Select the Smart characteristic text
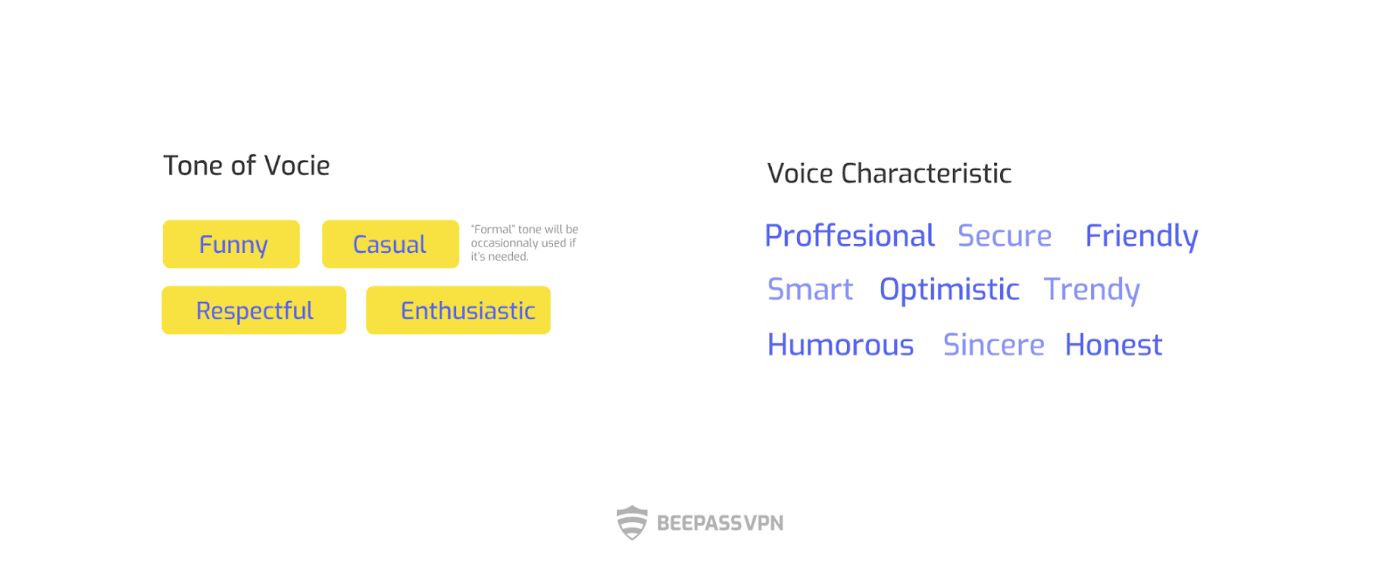 [x=810, y=290]
